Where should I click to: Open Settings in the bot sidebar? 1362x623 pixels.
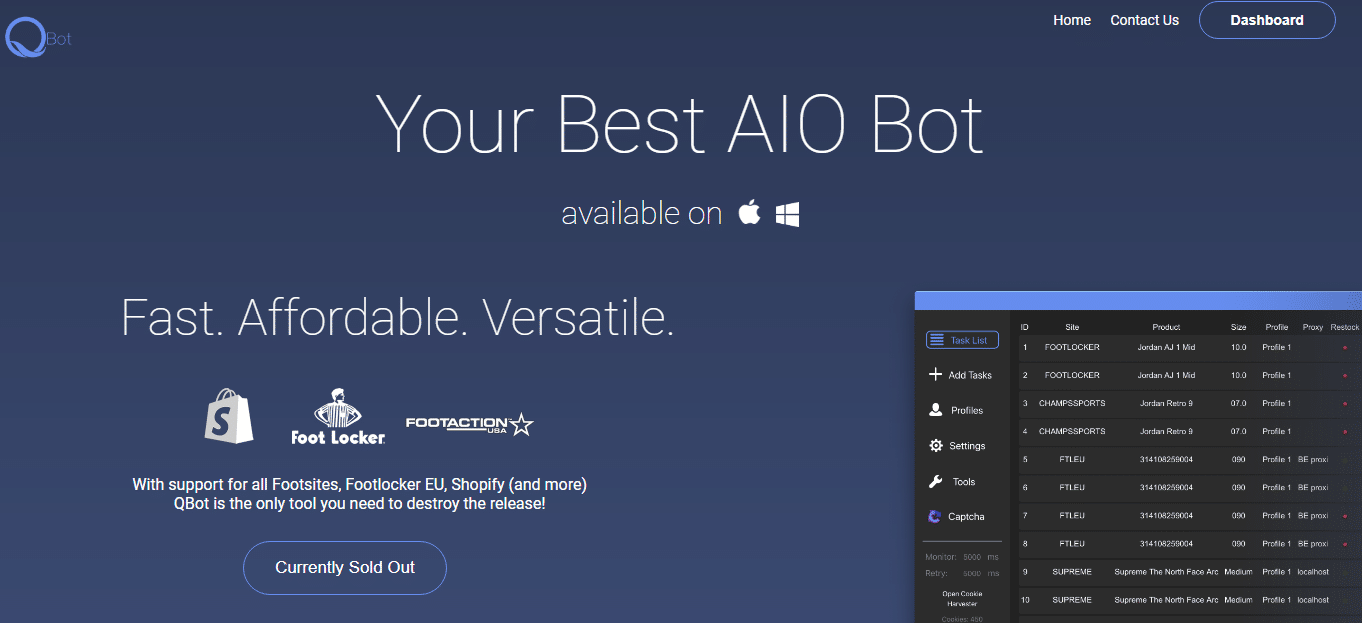point(957,446)
